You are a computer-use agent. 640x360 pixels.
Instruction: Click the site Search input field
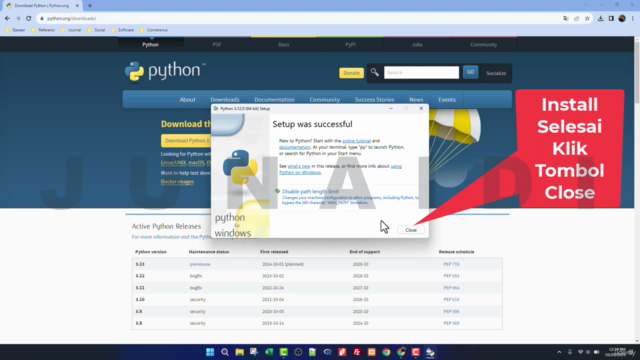click(x=421, y=73)
